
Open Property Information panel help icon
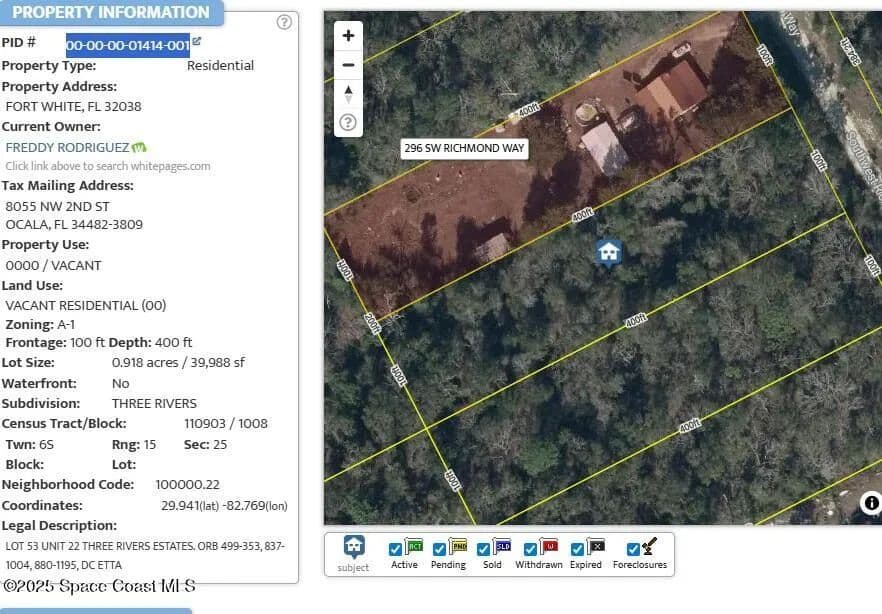pos(284,22)
